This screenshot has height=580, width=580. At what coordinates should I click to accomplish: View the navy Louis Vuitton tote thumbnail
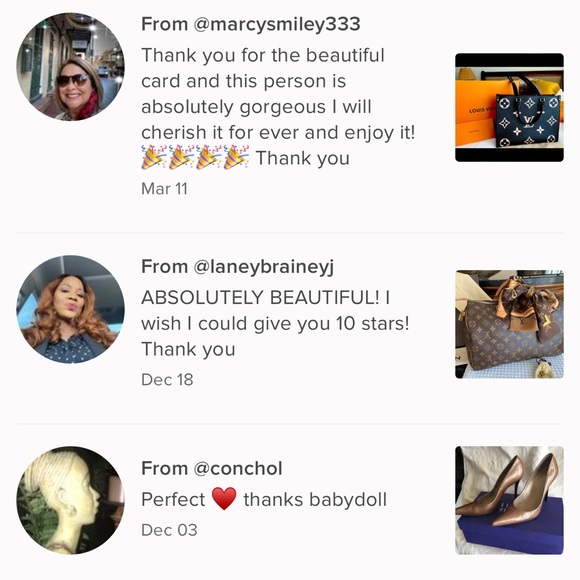coord(509,108)
